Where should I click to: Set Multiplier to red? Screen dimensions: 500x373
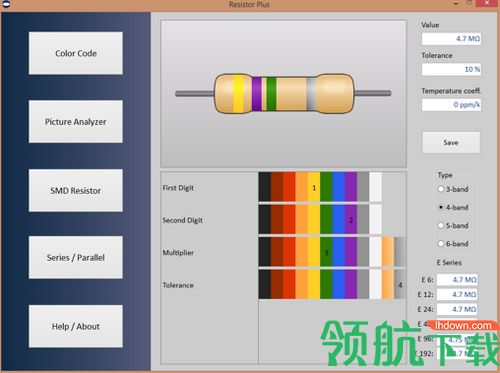[x=289, y=252]
